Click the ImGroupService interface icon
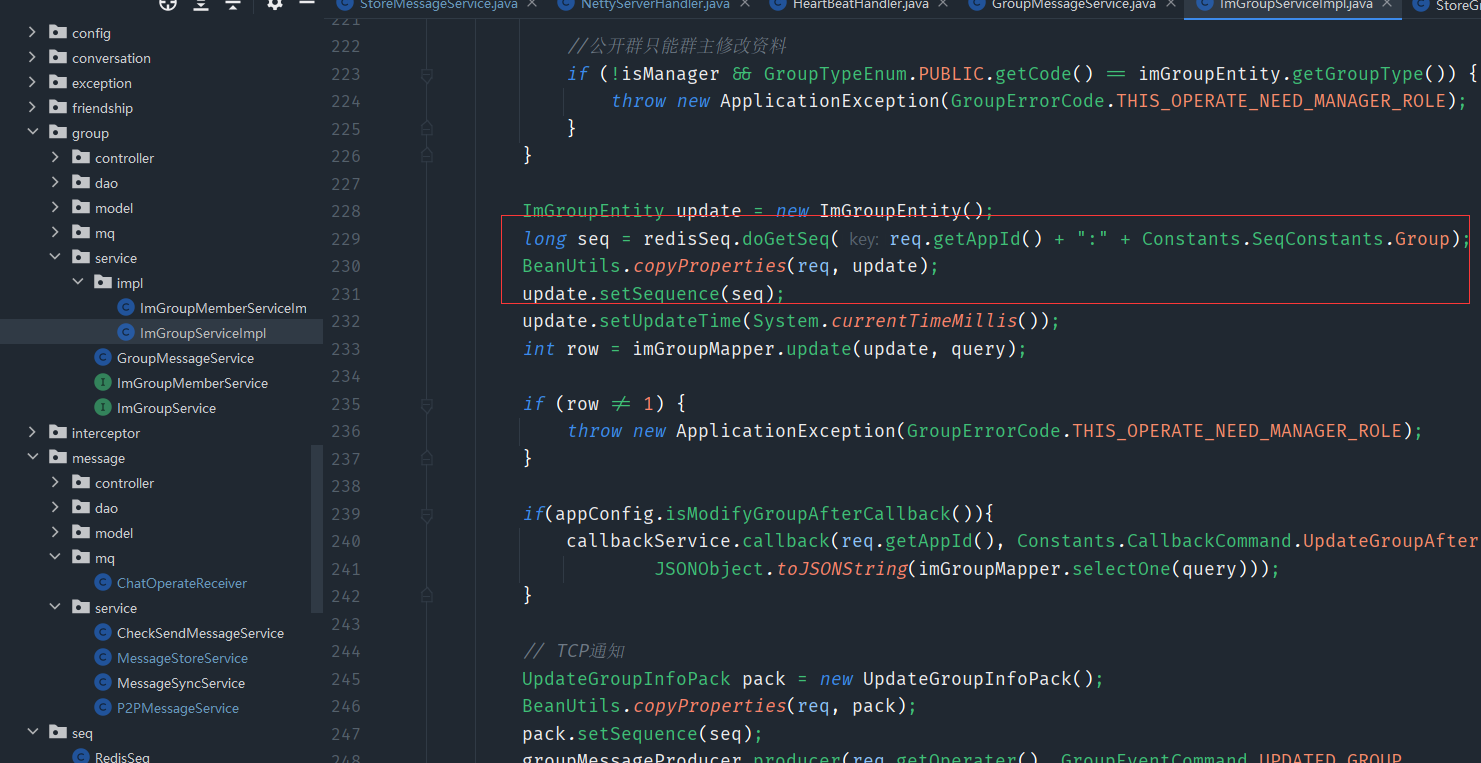Screen dimensions: 1481x763 102,408
